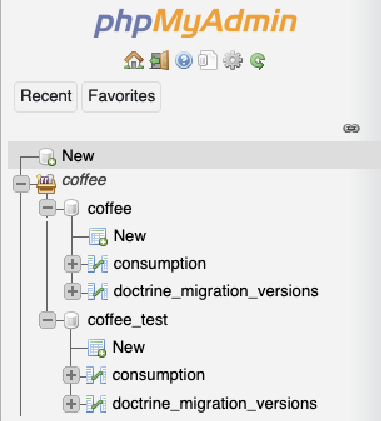The image size is (381, 421).
Task: Reload the navigation panel
Action: point(257,61)
